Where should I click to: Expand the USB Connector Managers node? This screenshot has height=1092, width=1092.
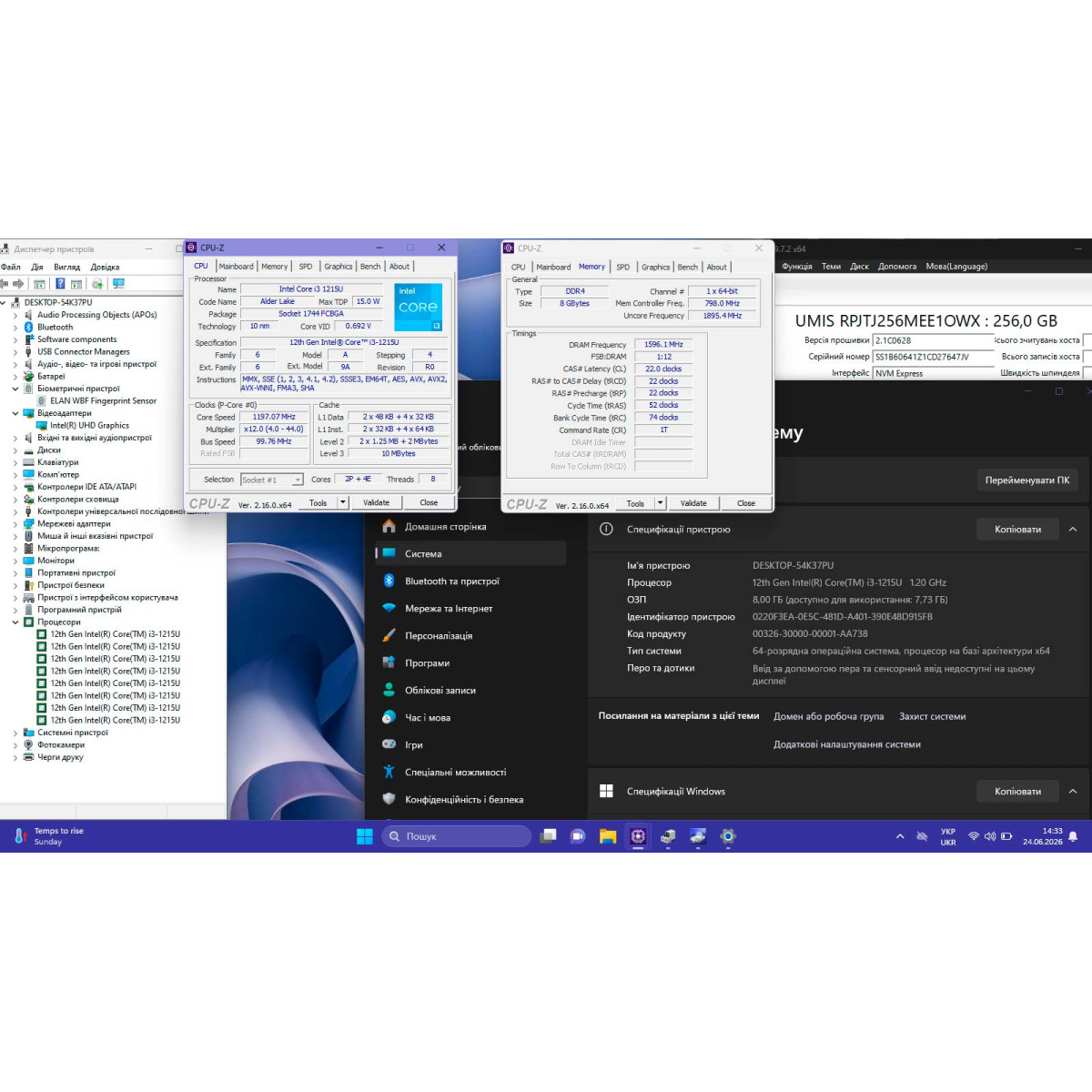click(x=15, y=351)
